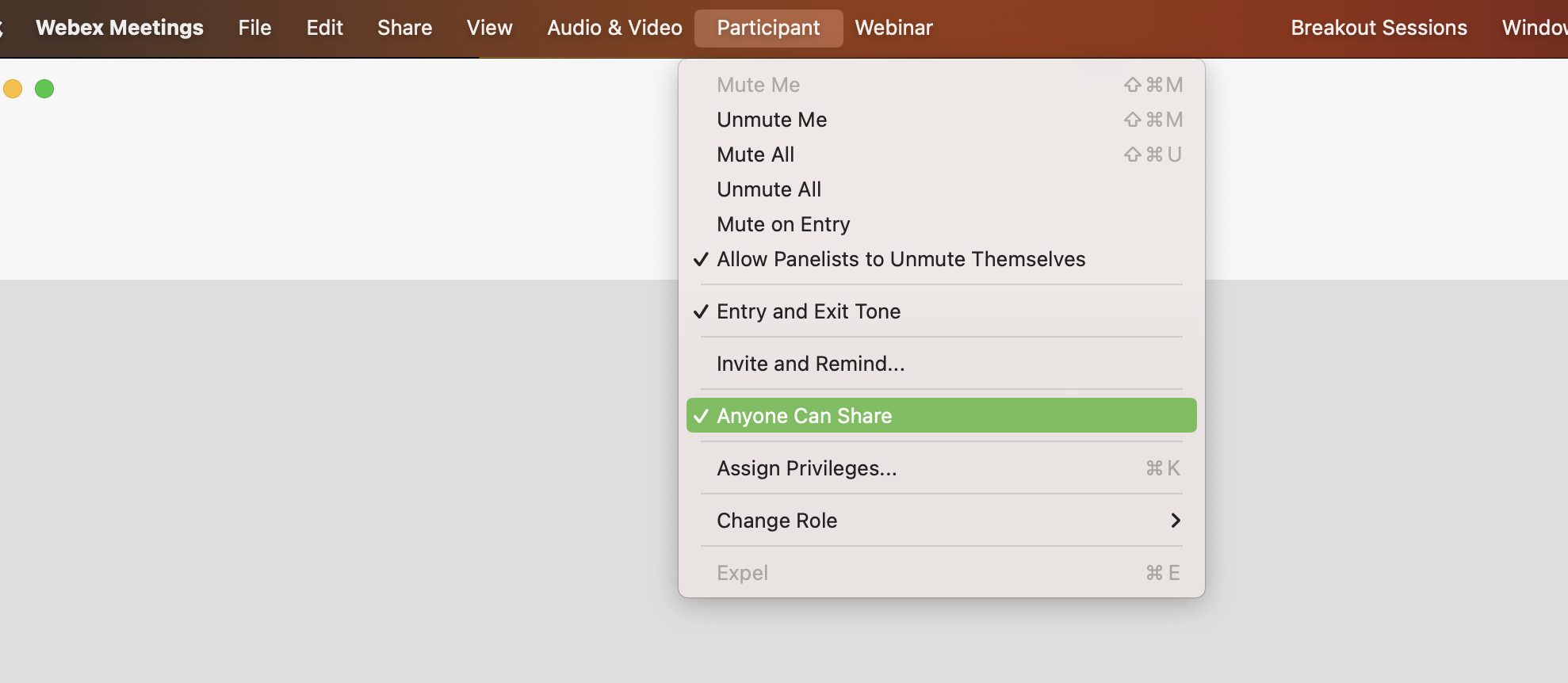1568x683 pixels.
Task: Open the Webex Meetings app menu
Action: (120, 28)
